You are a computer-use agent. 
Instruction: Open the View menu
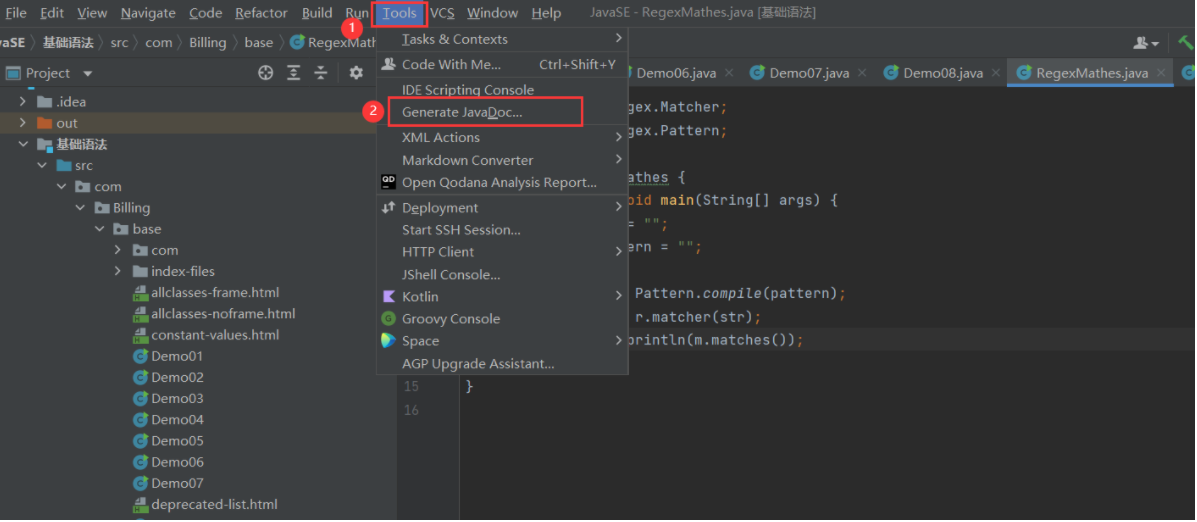pyautogui.click(x=92, y=13)
